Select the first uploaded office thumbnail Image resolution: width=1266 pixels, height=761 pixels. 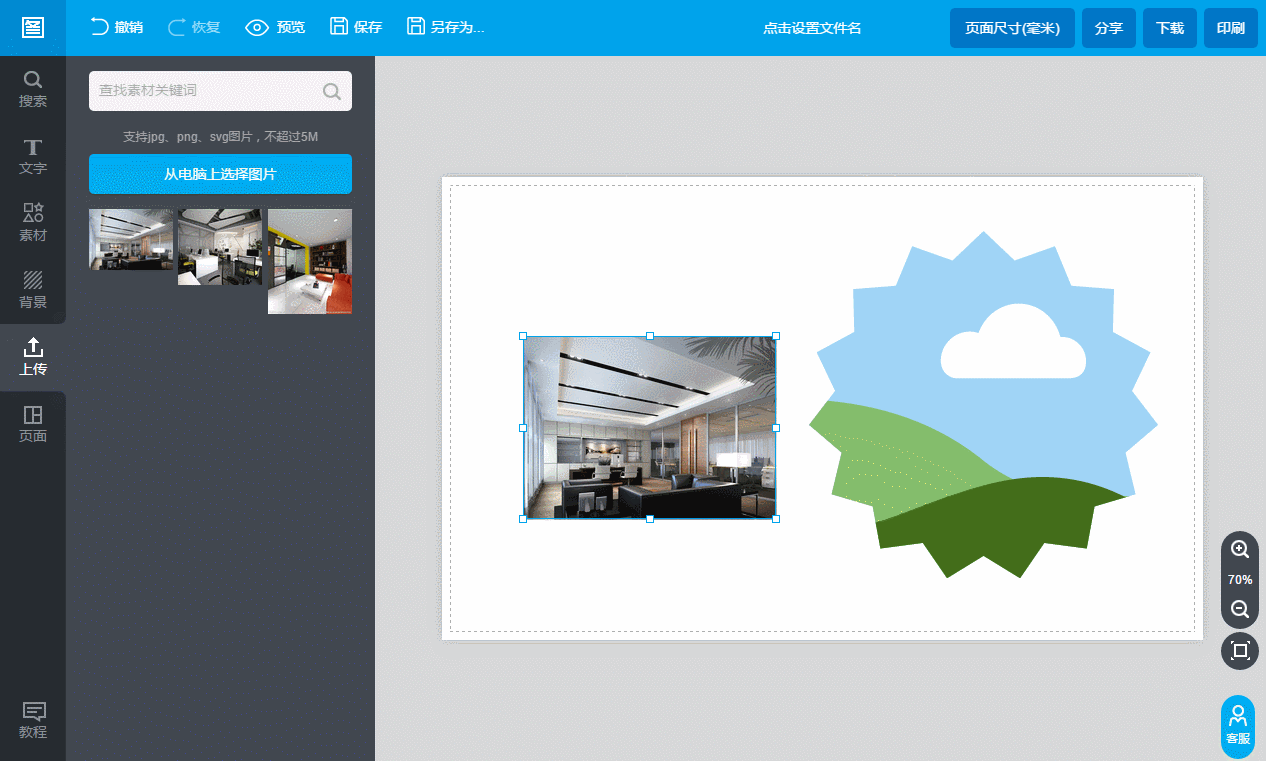(x=131, y=240)
